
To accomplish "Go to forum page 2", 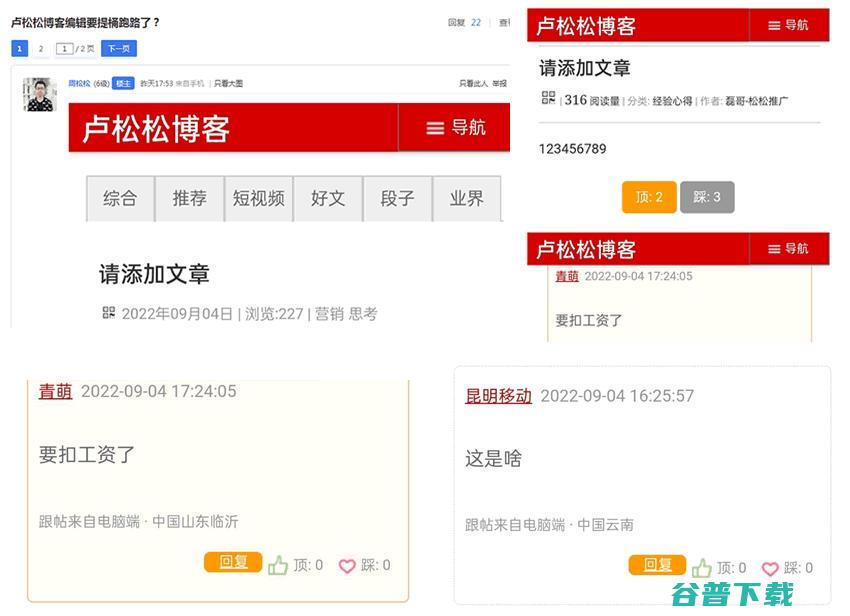I will click(x=41, y=49).
